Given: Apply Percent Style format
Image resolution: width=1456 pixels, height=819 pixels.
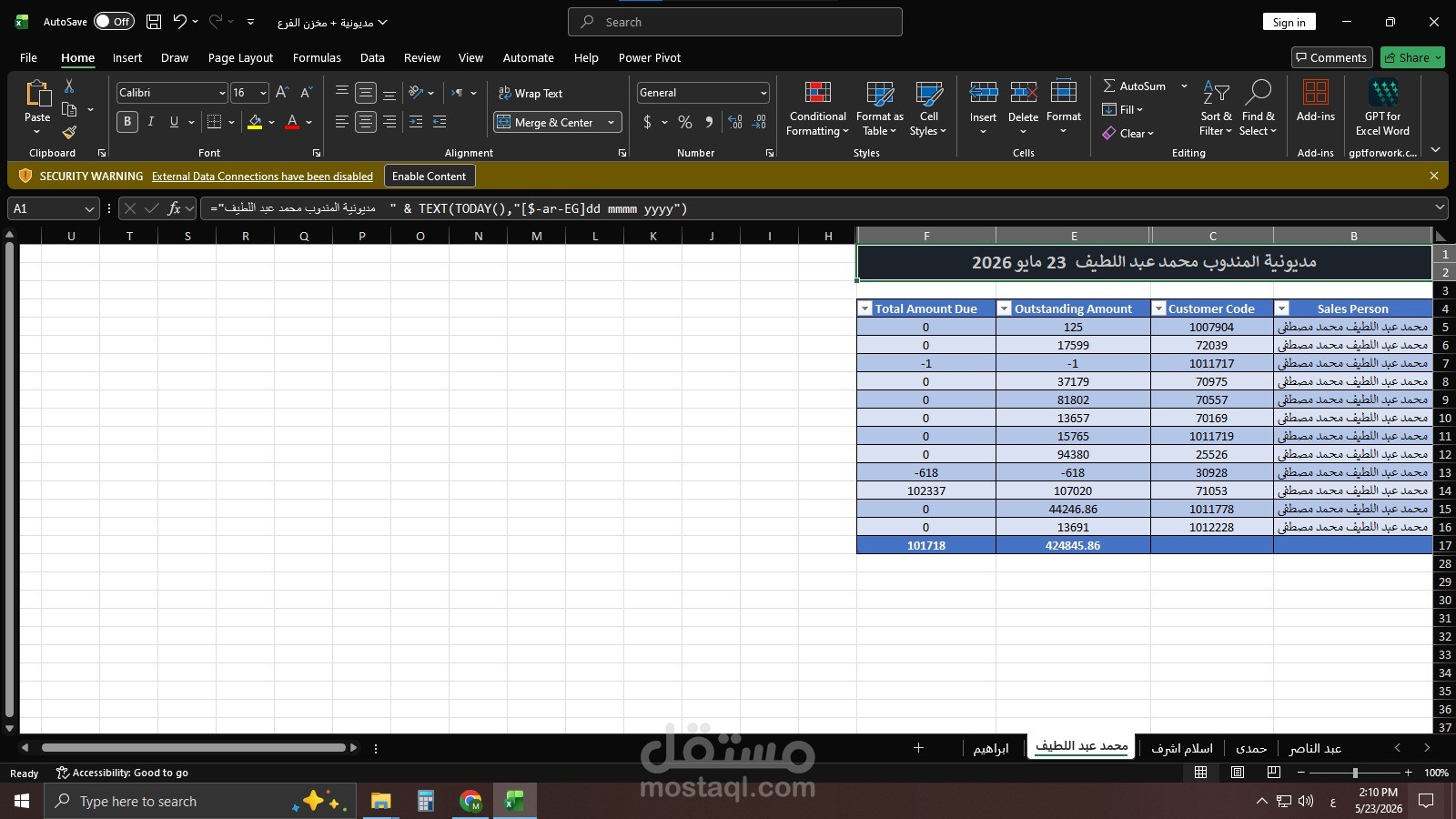Looking at the screenshot, I should click(685, 122).
